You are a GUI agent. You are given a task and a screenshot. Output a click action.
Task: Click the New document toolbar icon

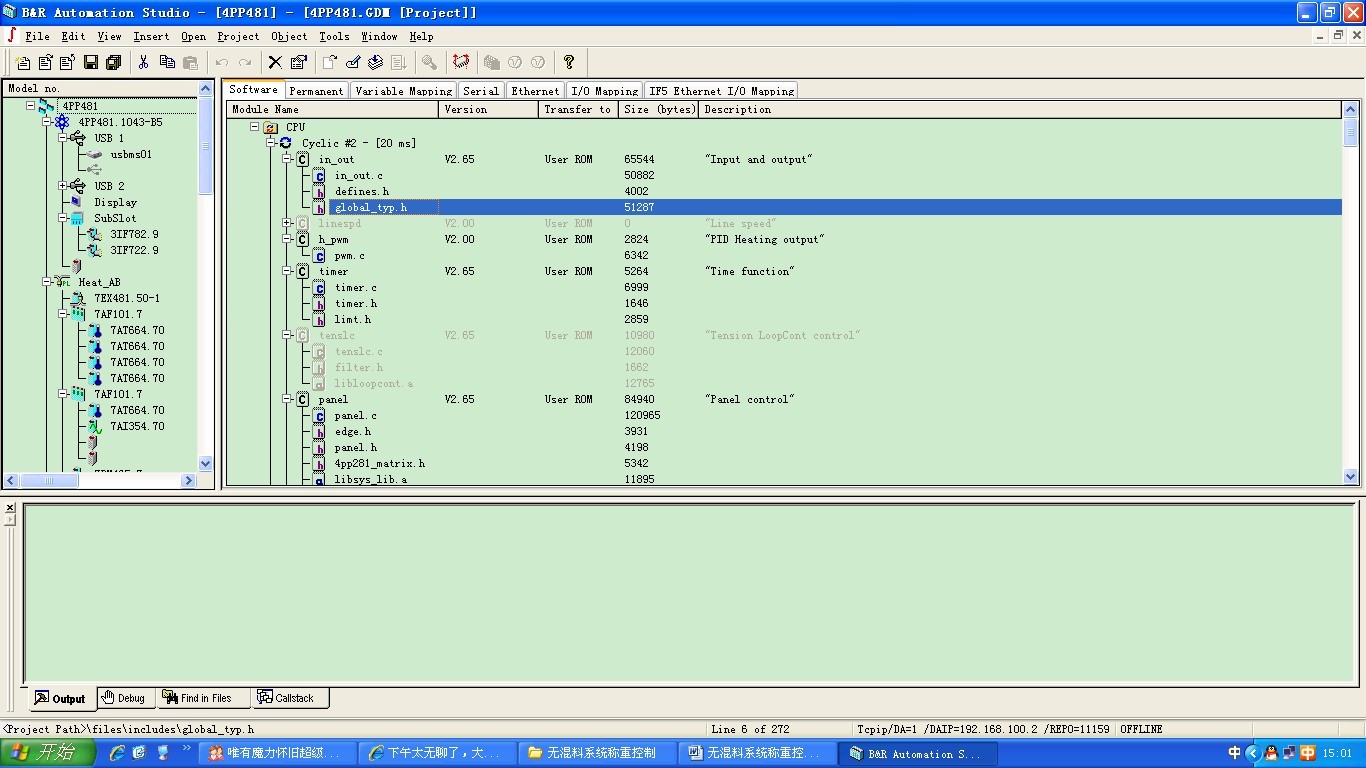(23, 62)
